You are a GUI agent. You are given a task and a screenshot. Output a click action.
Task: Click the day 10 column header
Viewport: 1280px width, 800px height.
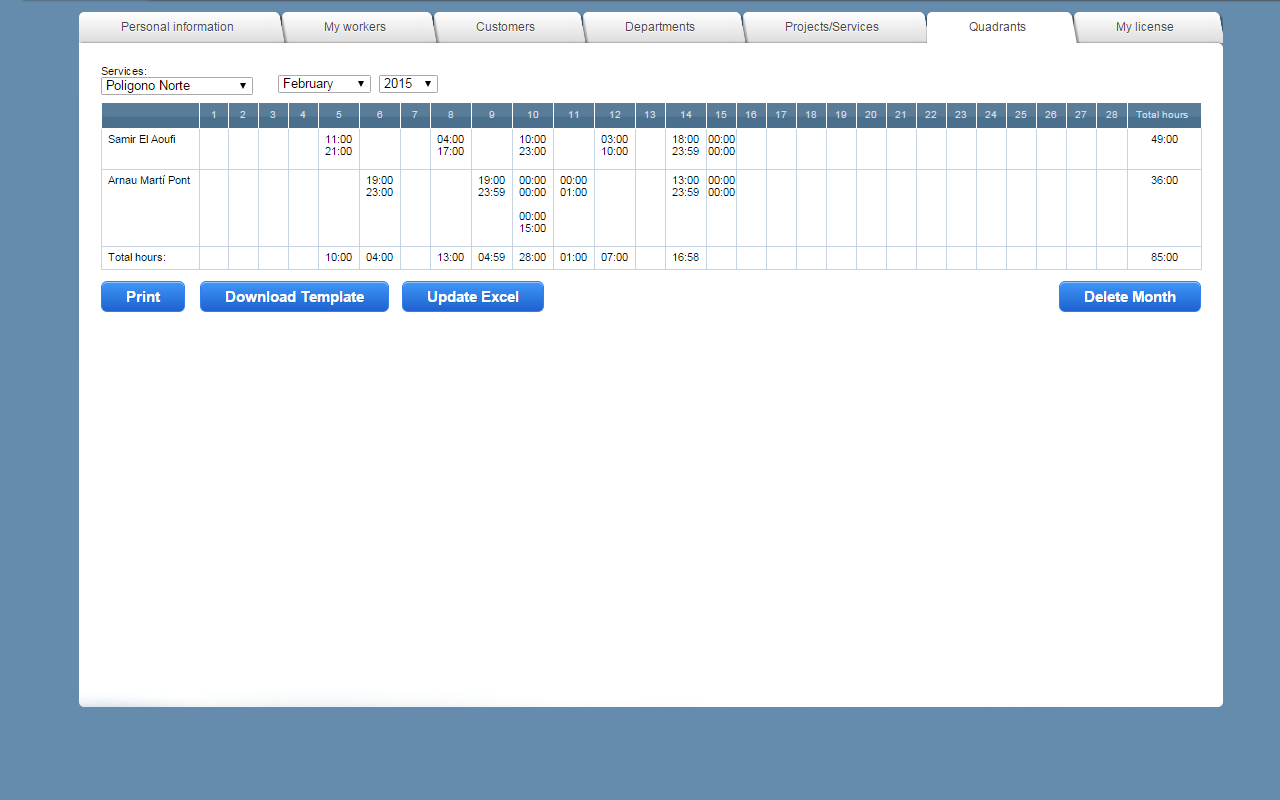533,115
